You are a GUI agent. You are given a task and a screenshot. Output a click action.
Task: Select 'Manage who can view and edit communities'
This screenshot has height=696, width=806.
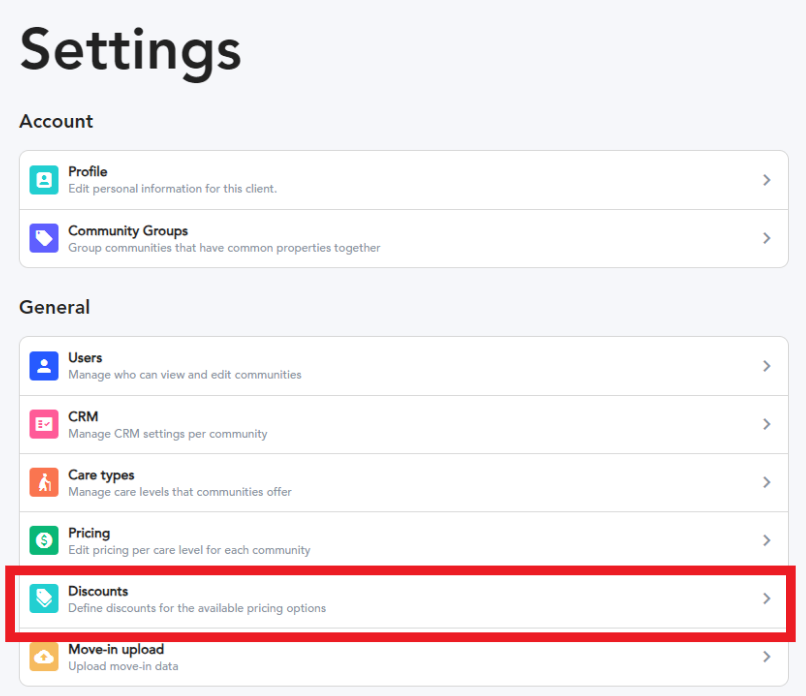pos(185,375)
